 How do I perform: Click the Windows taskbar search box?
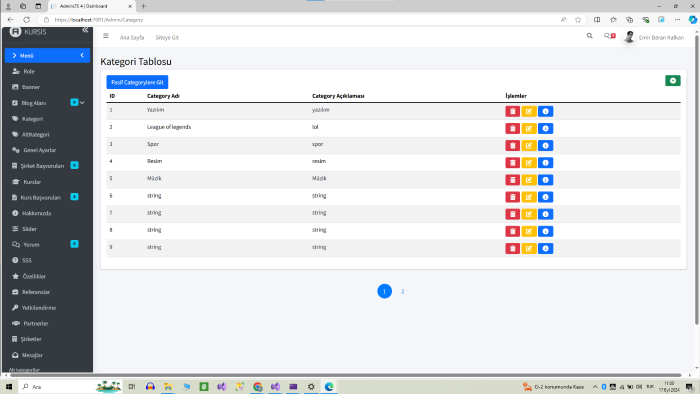(x=71, y=386)
